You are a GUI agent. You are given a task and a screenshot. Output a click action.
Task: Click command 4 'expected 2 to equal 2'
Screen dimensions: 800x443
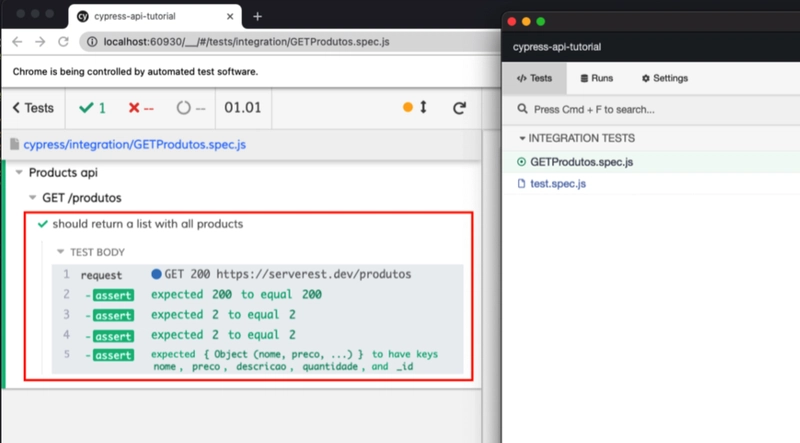point(257,335)
